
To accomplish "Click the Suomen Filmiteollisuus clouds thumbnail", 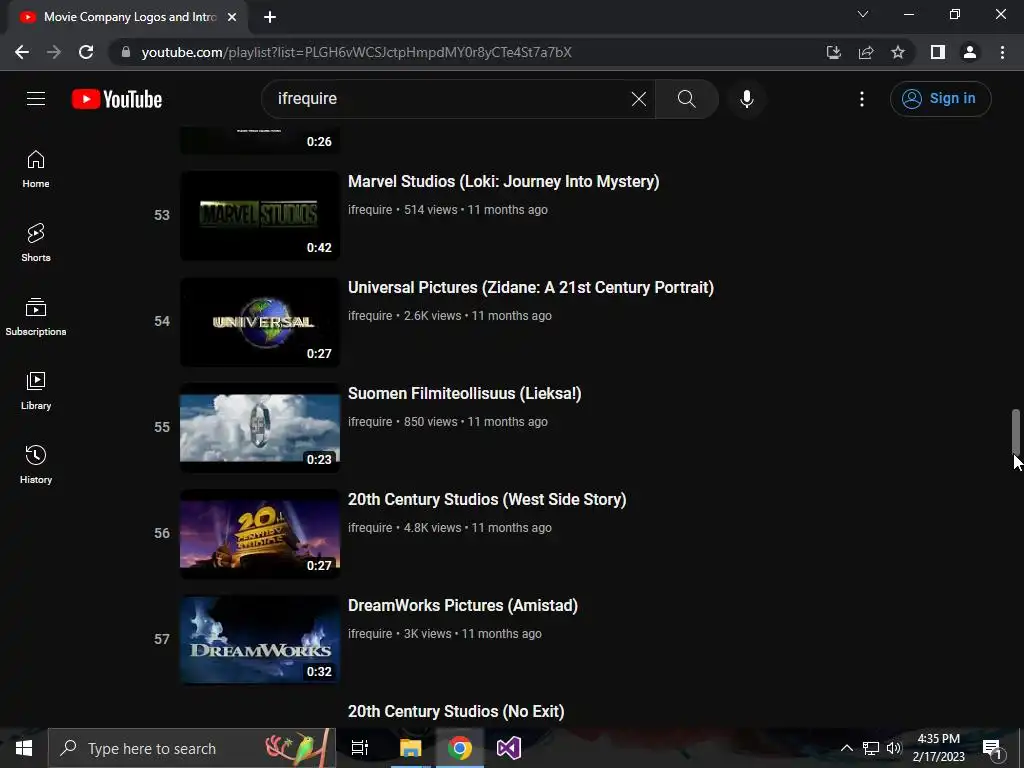I will (x=260, y=427).
